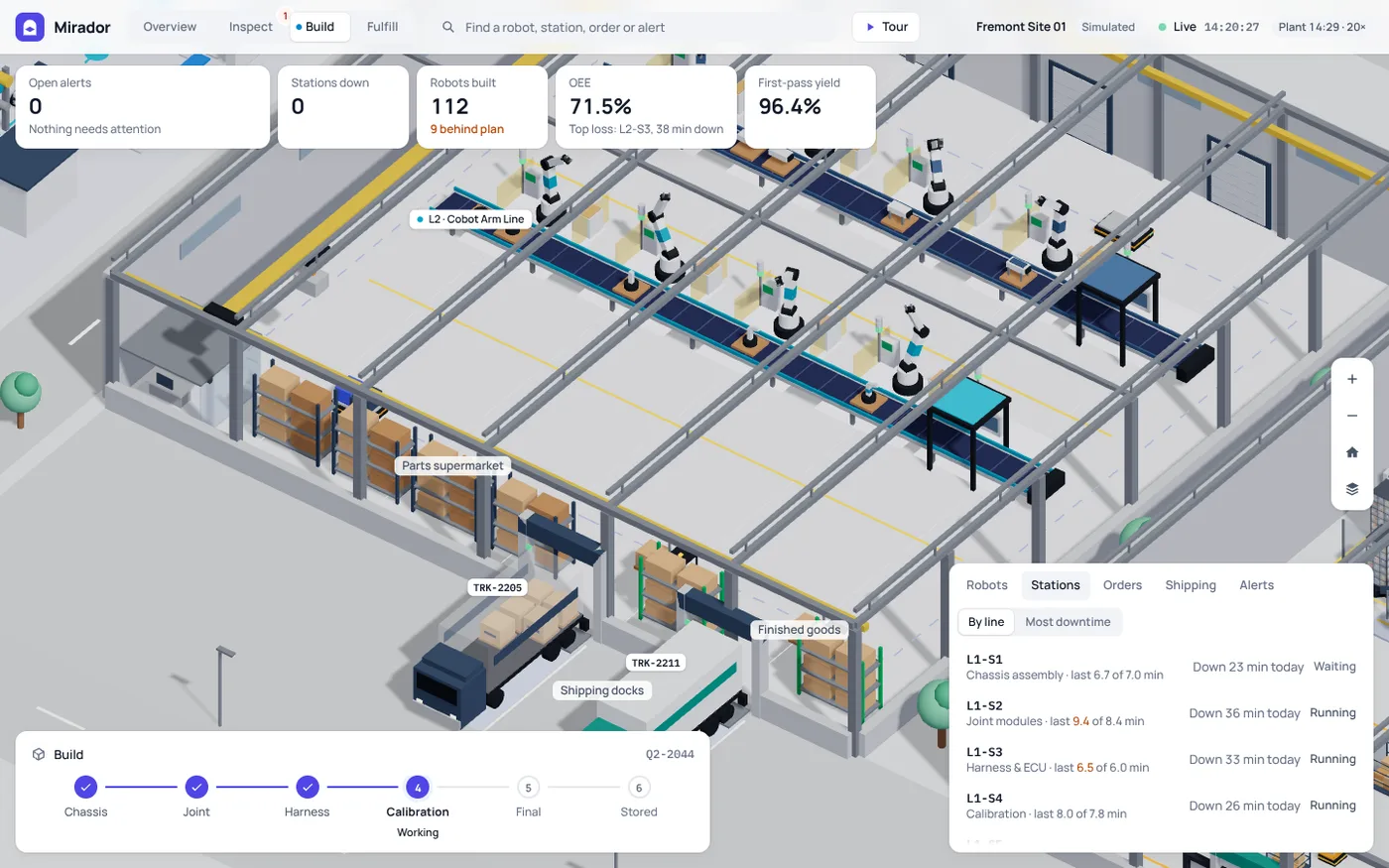Viewport: 1389px width, 868px height.
Task: Select step 5 Final circle
Action: (x=528, y=788)
